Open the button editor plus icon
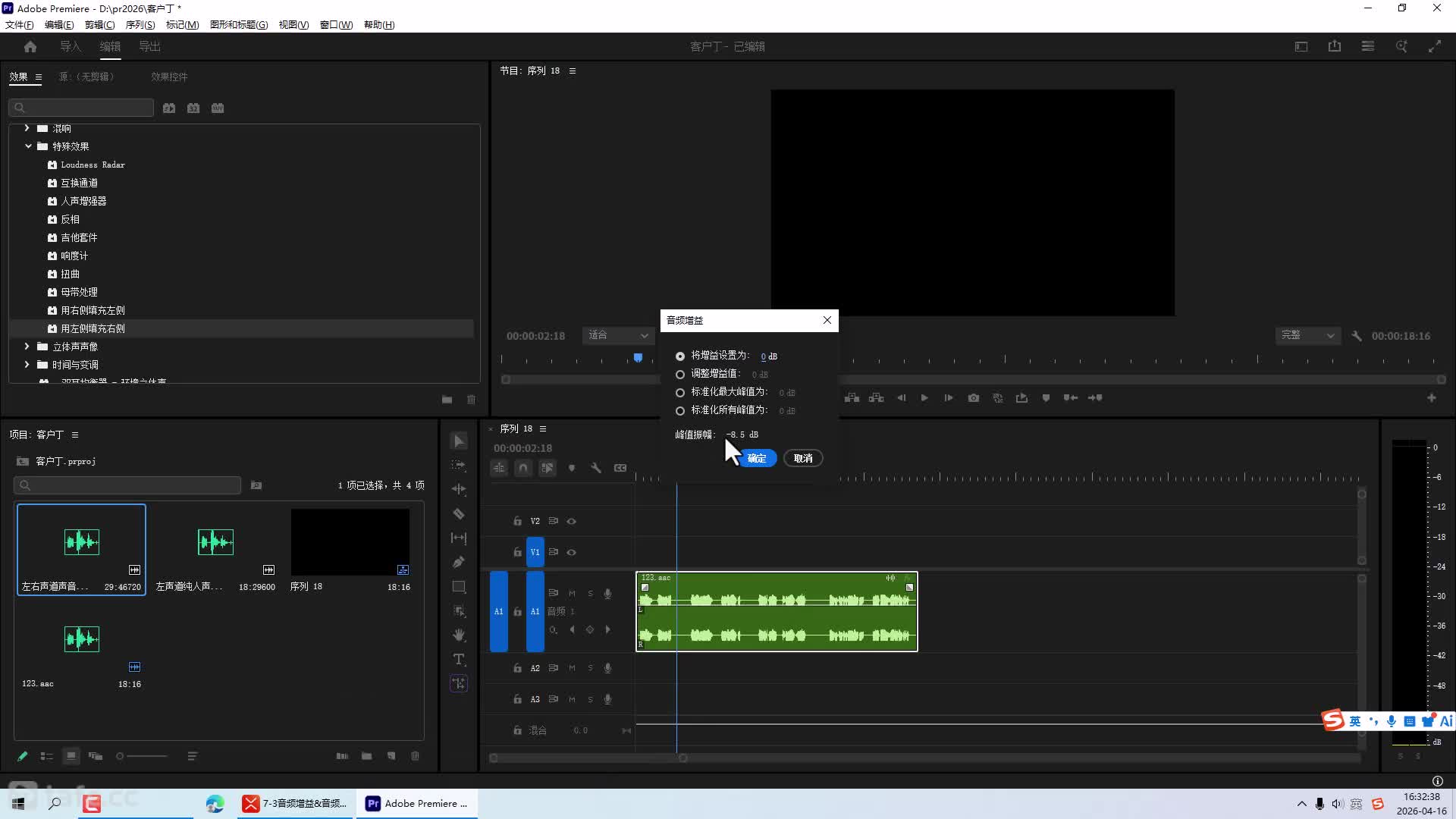The width and height of the screenshot is (1456, 819). click(x=1432, y=397)
